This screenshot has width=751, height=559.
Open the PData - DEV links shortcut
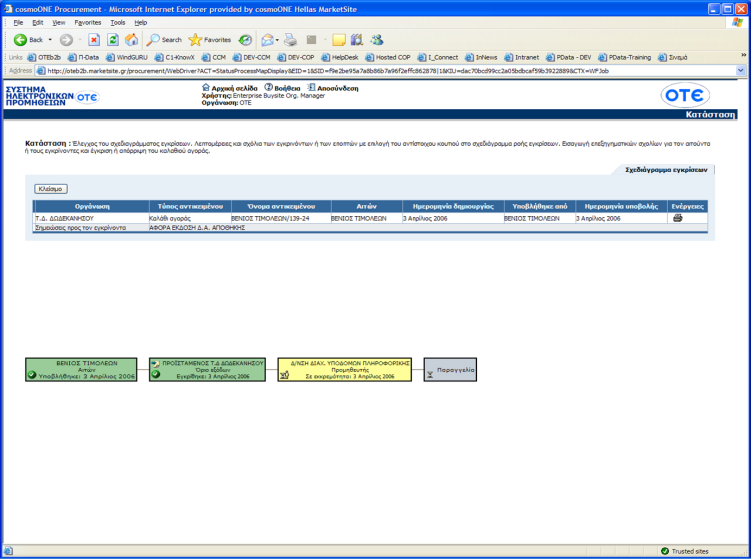pyautogui.click(x=569, y=57)
